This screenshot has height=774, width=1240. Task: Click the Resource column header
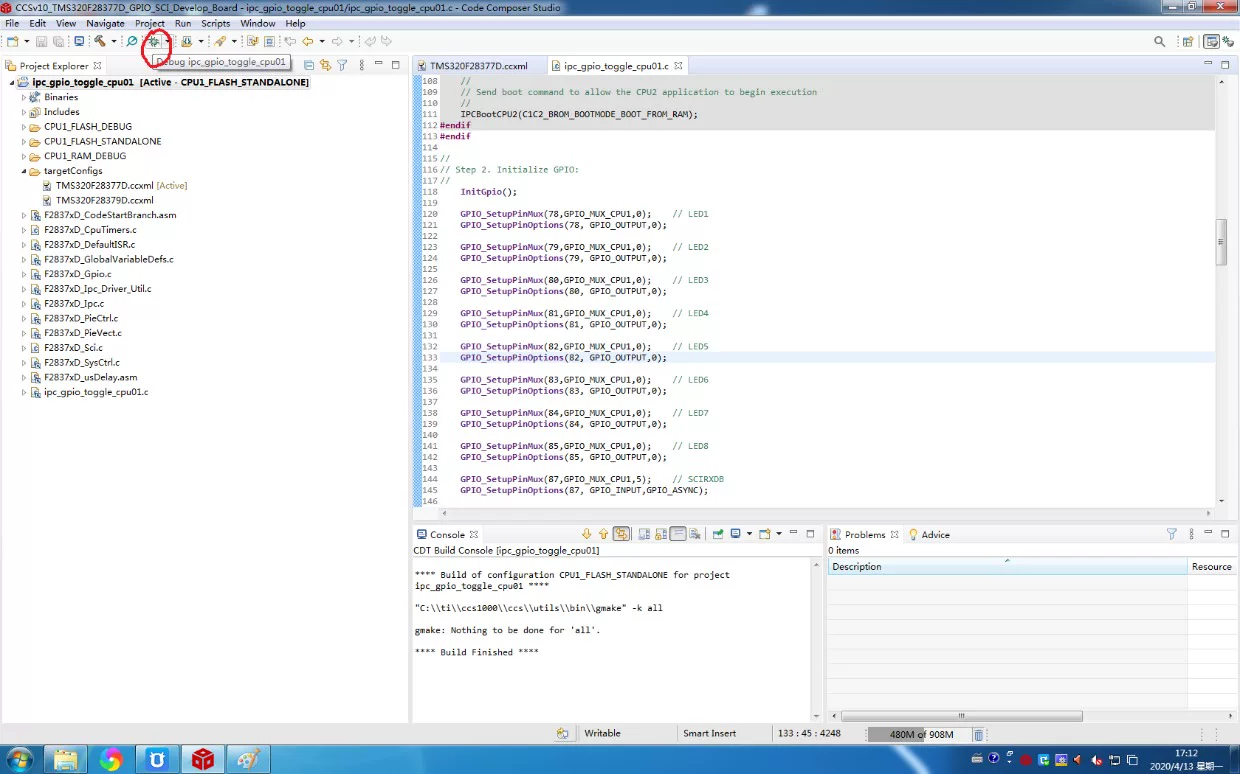(x=1212, y=566)
